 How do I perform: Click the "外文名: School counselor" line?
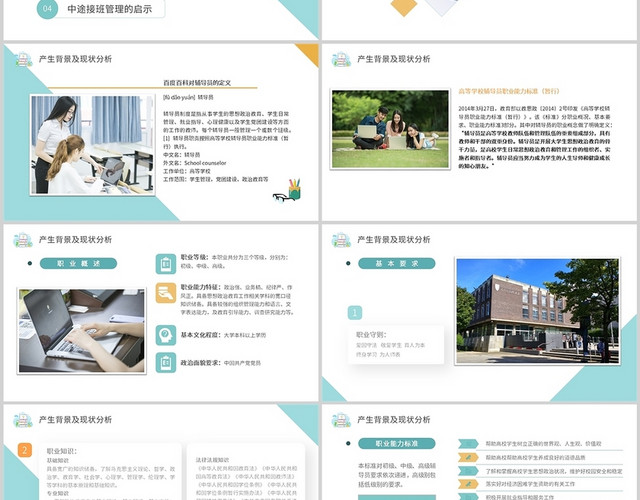tap(195, 163)
